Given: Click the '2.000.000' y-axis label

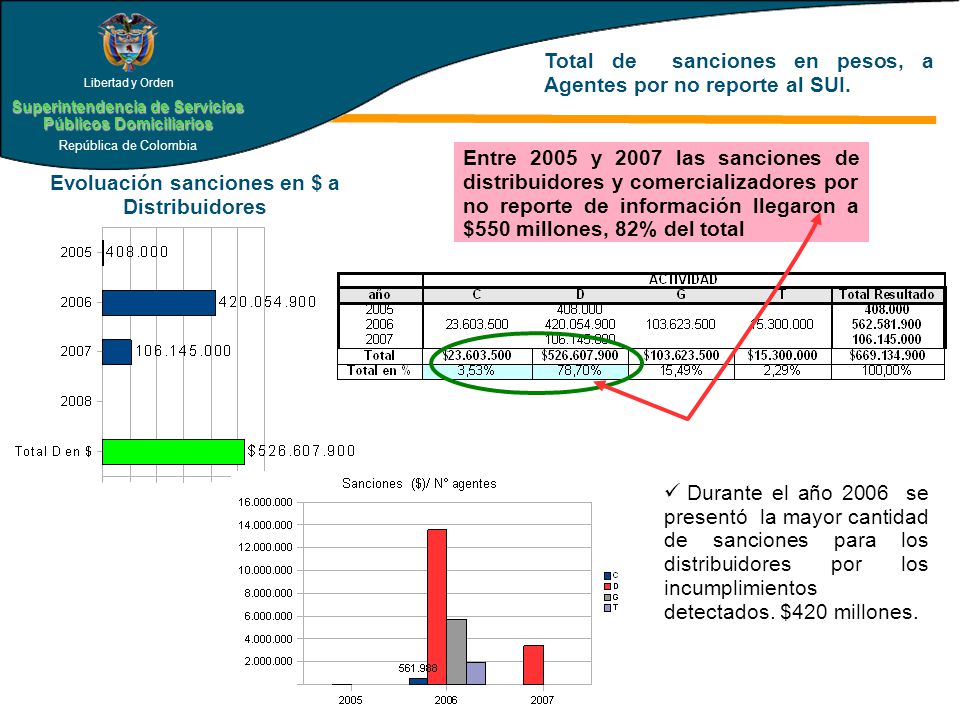Looking at the screenshot, I should [268, 662].
